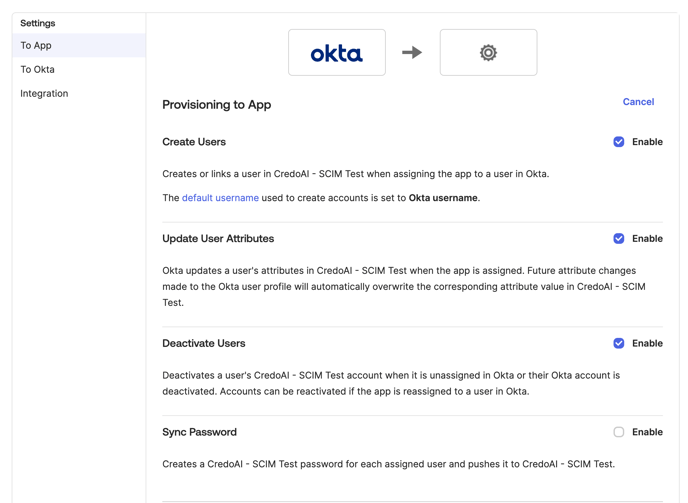
Task: Click the Sync Password section title
Action: click(199, 432)
